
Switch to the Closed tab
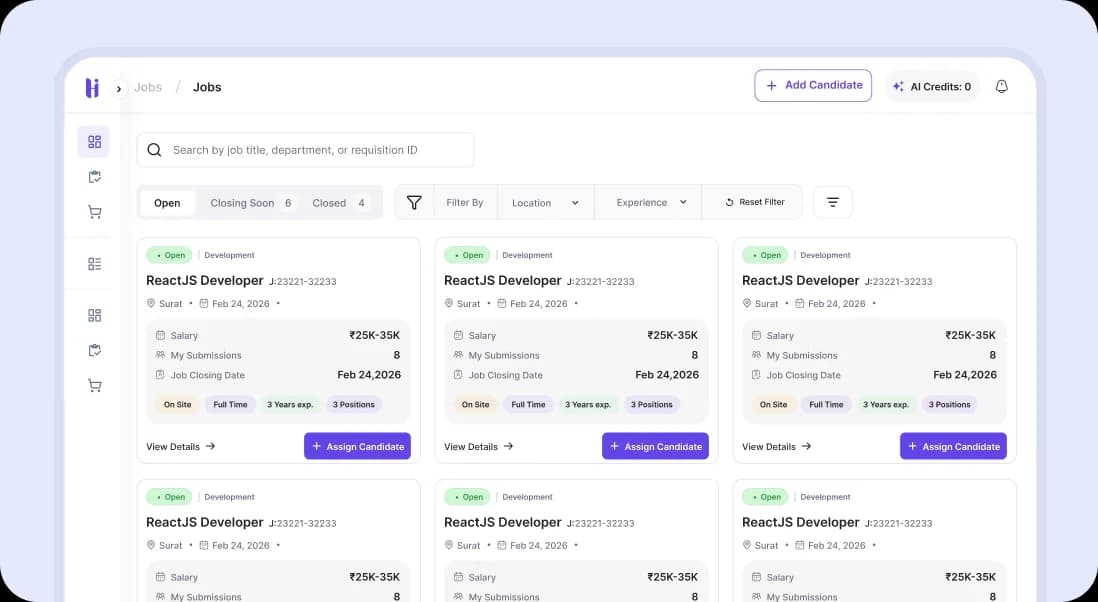click(x=338, y=203)
